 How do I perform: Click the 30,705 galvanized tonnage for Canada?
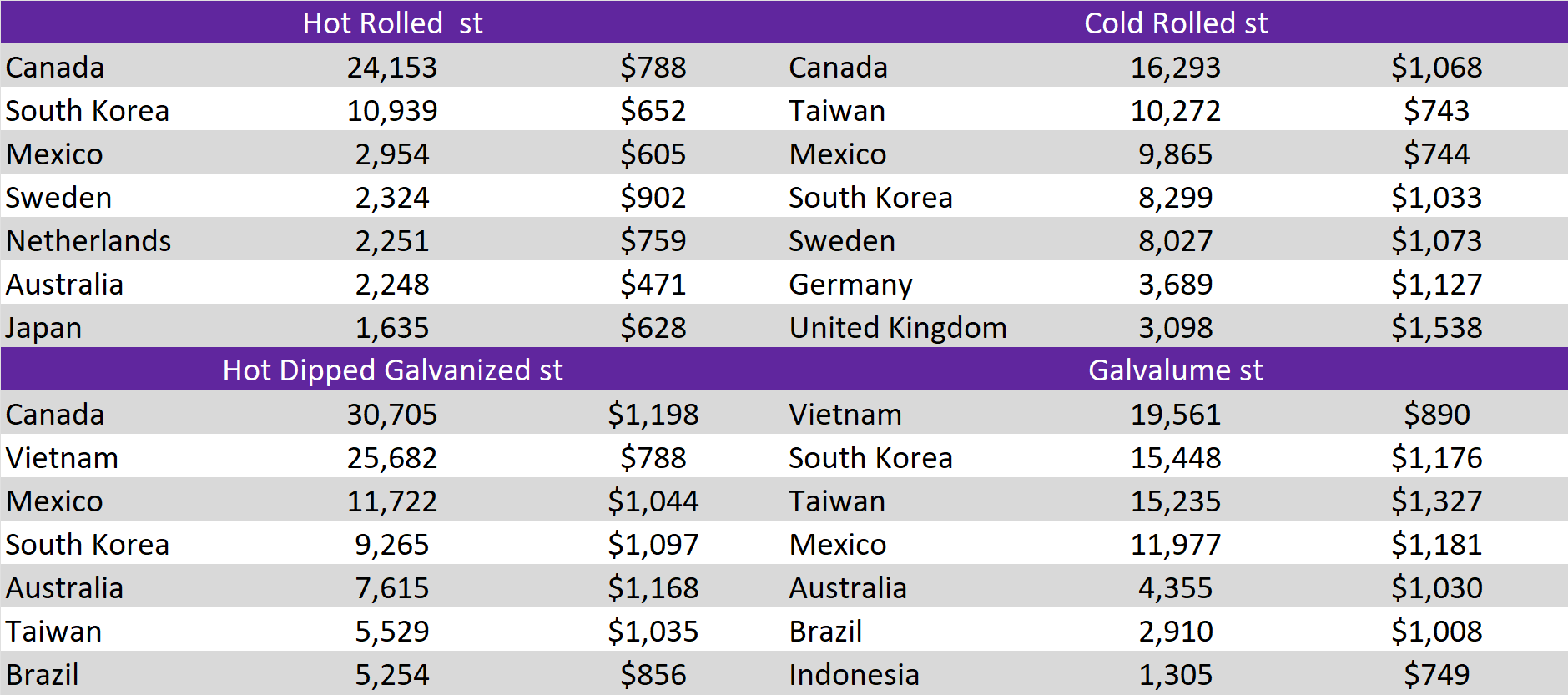(392, 415)
